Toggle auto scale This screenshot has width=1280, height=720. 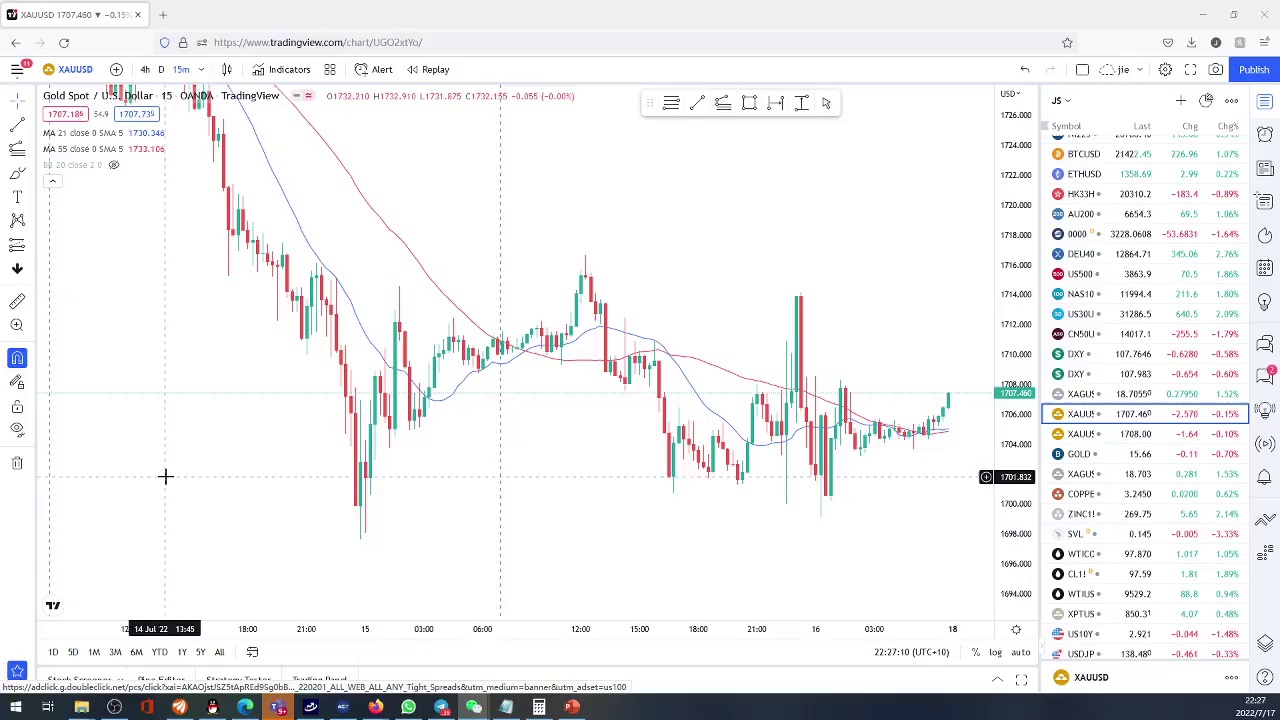1020,652
